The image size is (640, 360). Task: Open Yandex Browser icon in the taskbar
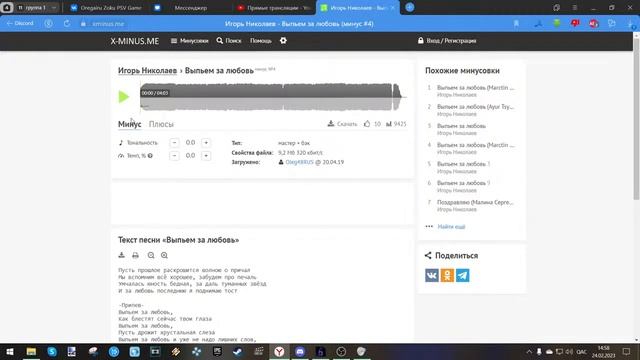279,351
